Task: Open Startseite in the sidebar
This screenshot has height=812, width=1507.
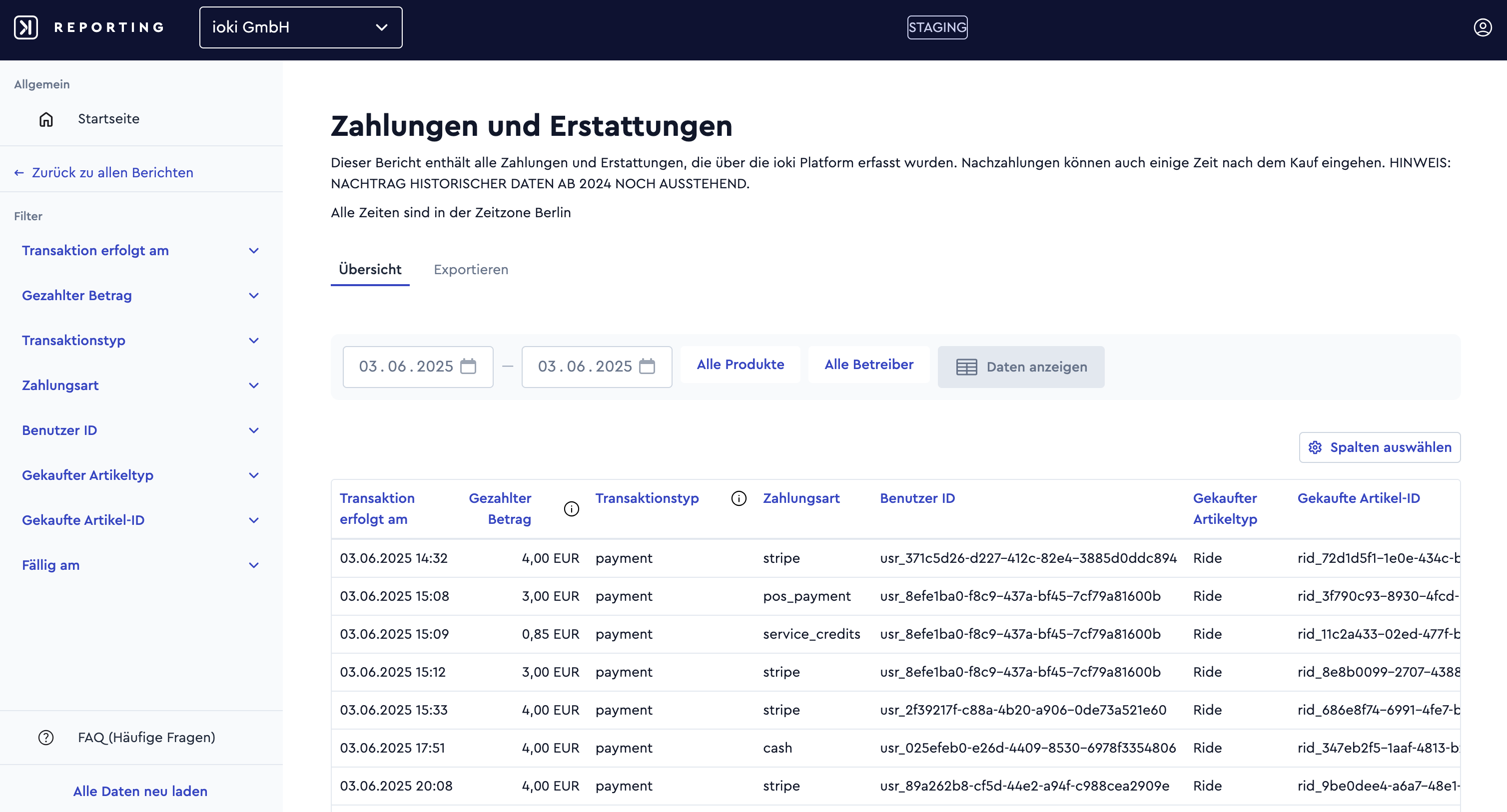Action: (109, 119)
